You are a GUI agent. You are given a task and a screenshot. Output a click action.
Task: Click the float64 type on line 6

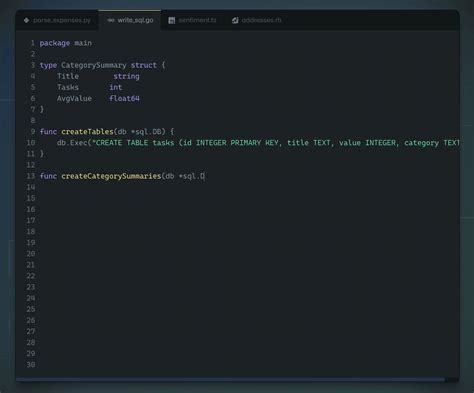[124, 98]
